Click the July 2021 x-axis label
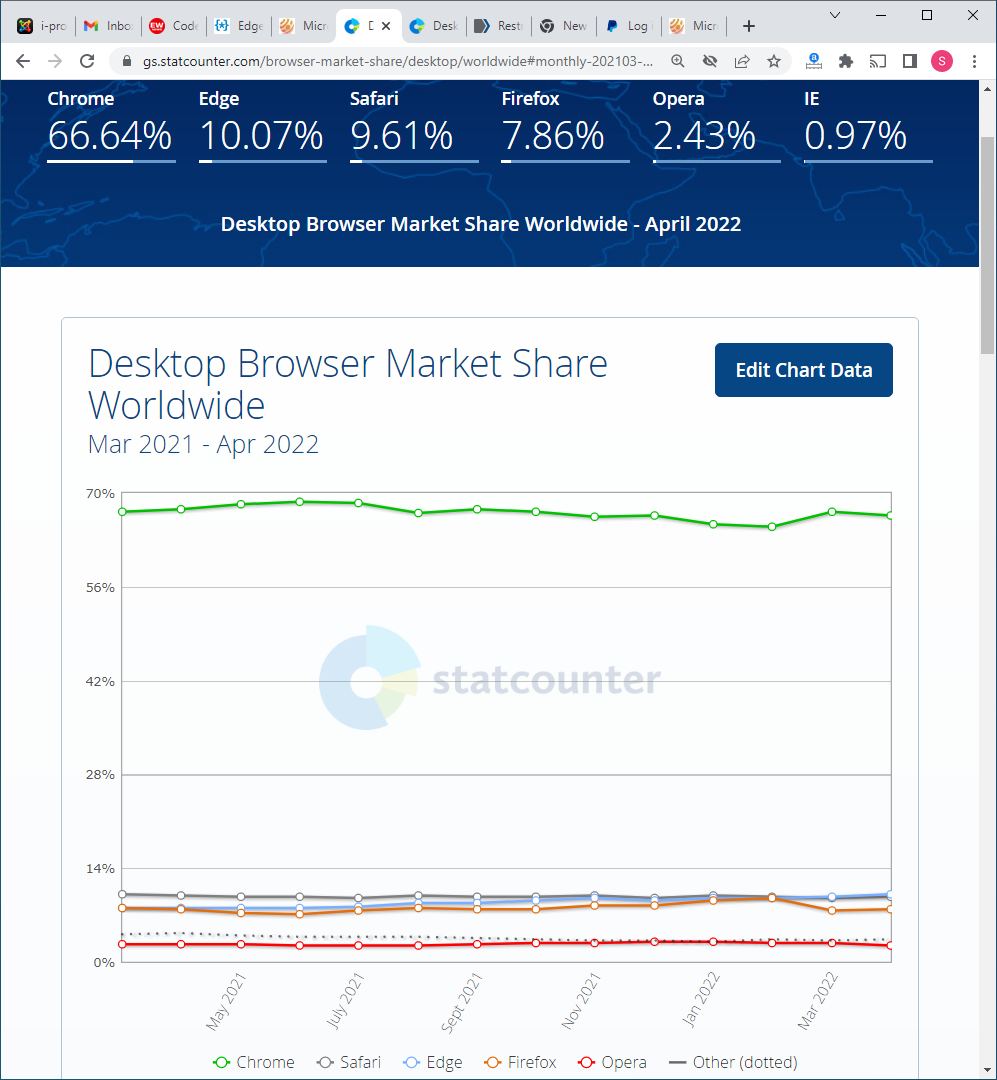 pos(345,1001)
